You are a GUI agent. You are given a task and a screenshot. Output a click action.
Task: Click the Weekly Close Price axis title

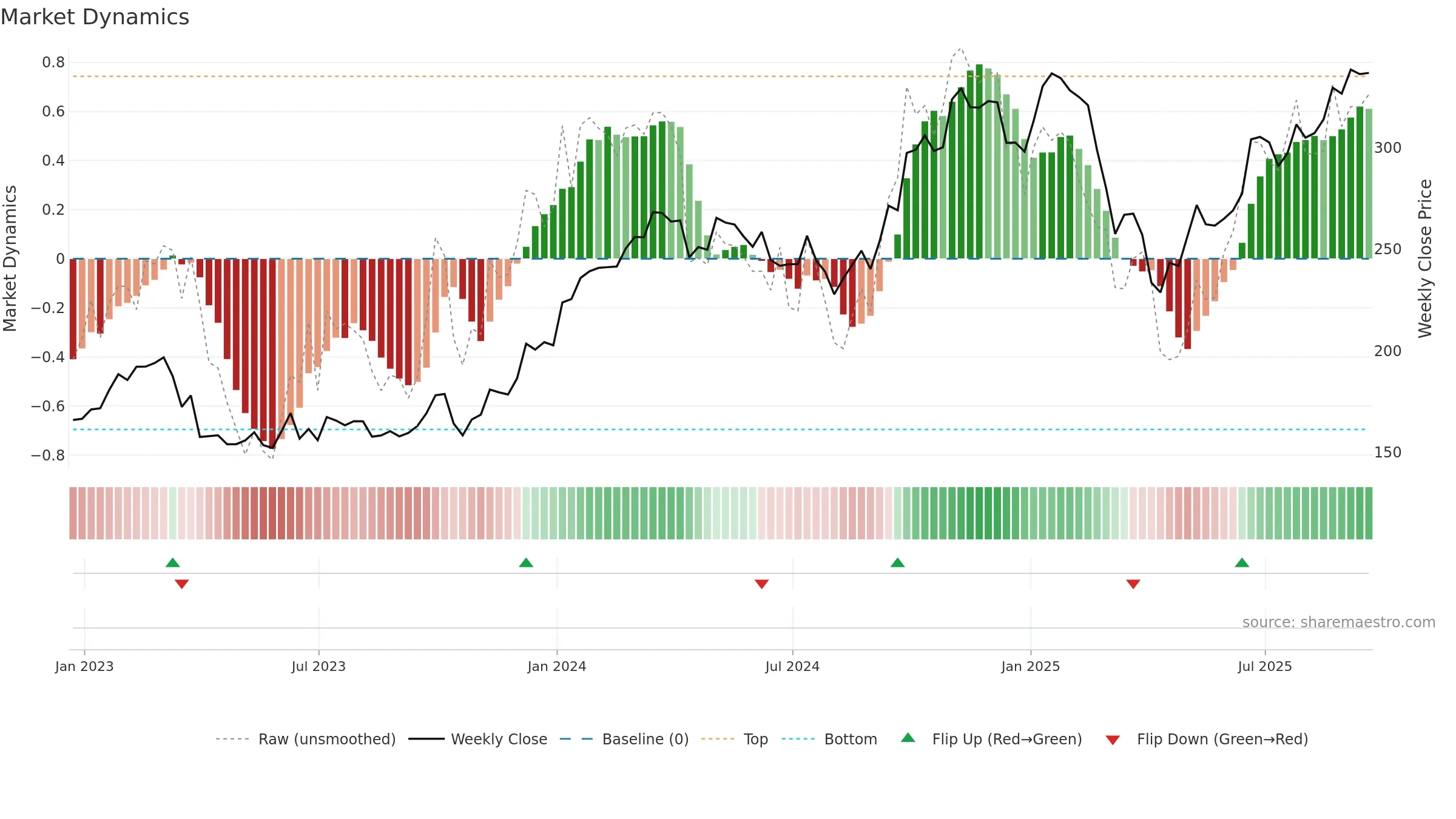[x=1425, y=258]
